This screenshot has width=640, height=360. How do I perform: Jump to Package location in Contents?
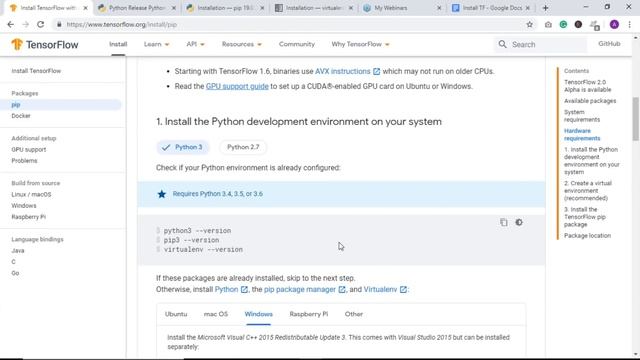(x=587, y=236)
